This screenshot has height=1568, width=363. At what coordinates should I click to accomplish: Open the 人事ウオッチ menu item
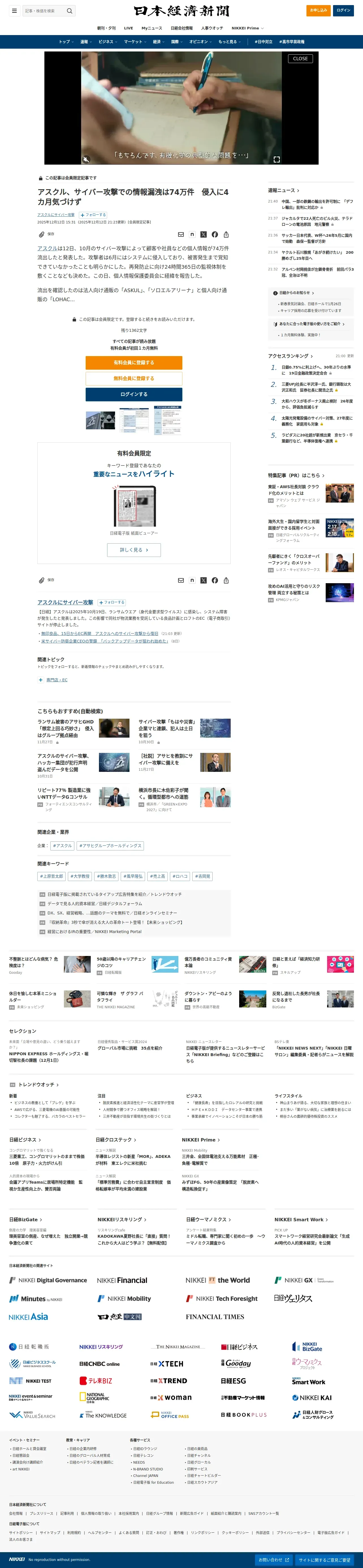[x=212, y=28]
